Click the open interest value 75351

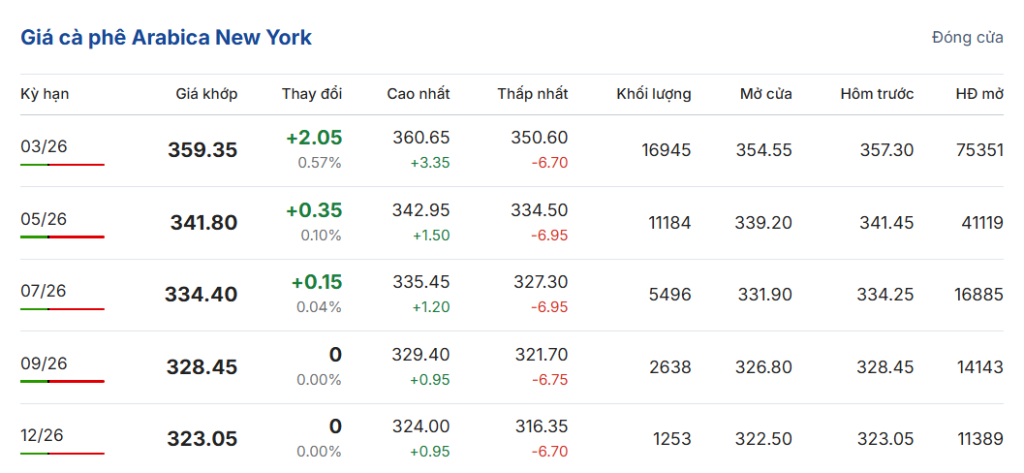[x=979, y=150]
